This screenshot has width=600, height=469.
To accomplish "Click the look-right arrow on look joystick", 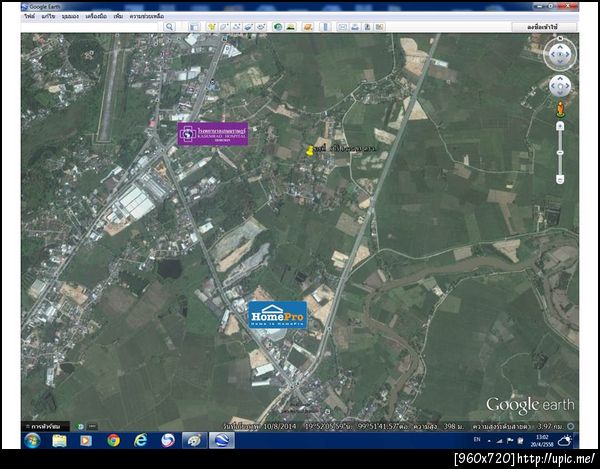I will [x=567, y=54].
